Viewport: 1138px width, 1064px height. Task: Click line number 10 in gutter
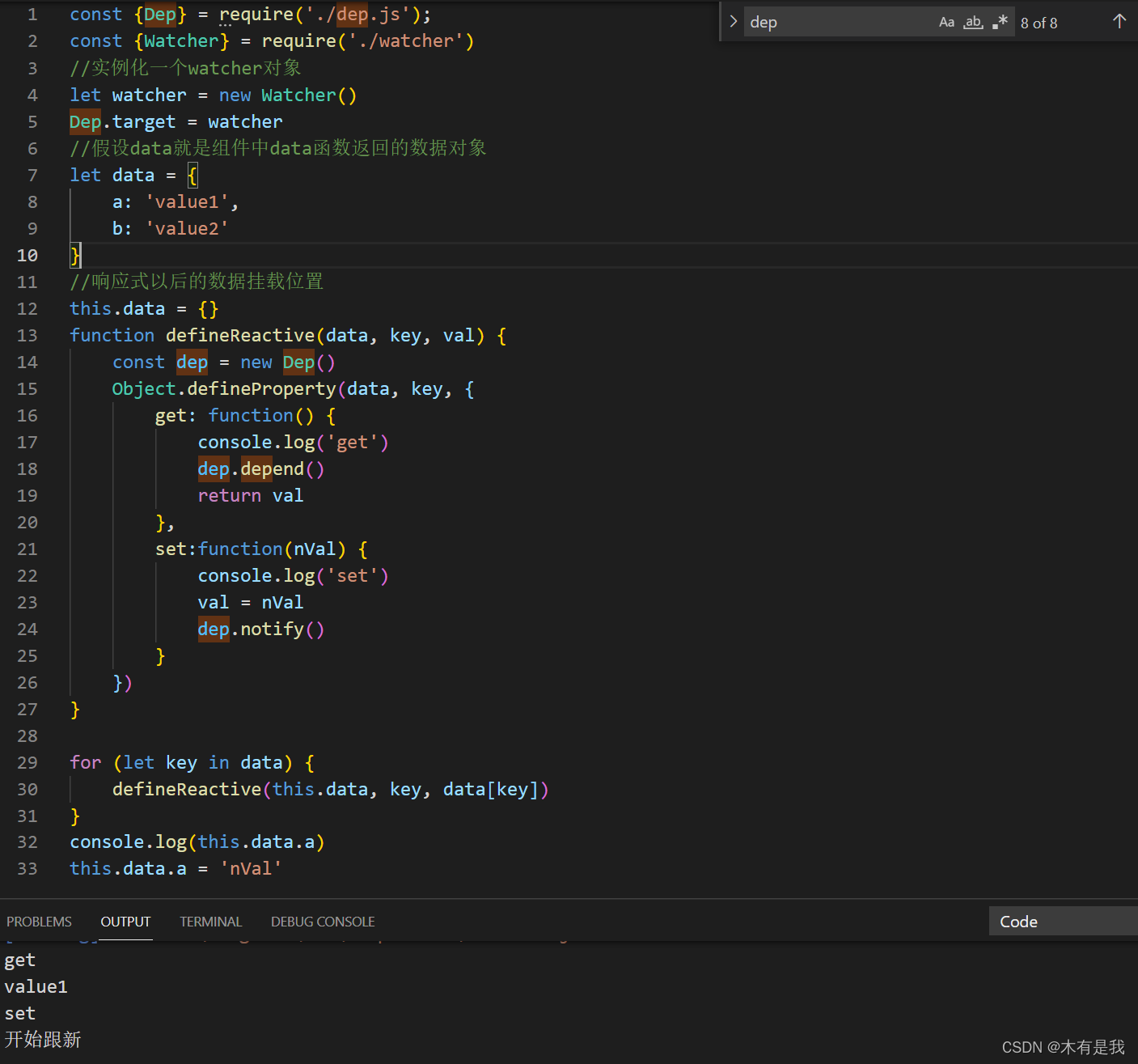[x=27, y=256]
